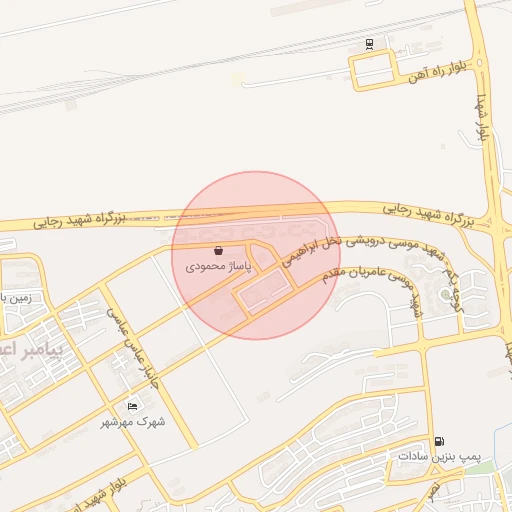This screenshot has width=512, height=512.
Task: Click the جانباز عباس عباسی street label
Action: pyautogui.click(x=133, y=348)
